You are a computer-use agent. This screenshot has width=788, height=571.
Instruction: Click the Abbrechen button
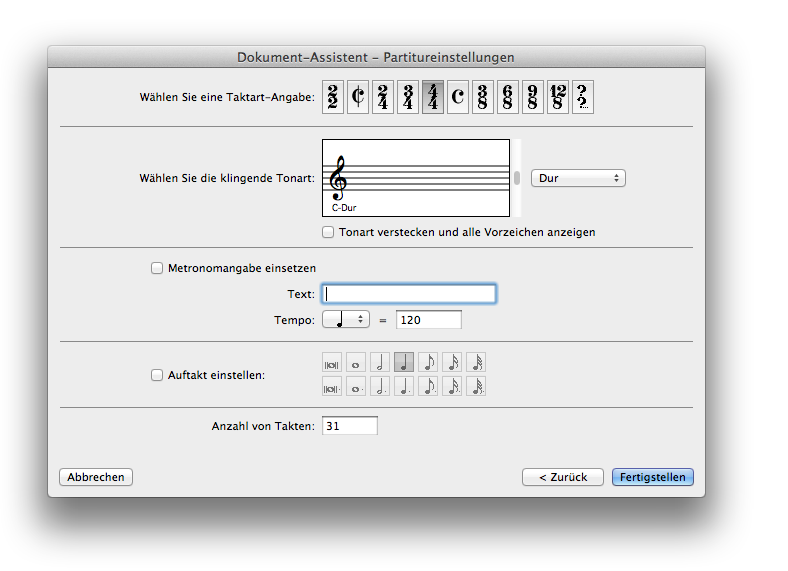point(96,477)
